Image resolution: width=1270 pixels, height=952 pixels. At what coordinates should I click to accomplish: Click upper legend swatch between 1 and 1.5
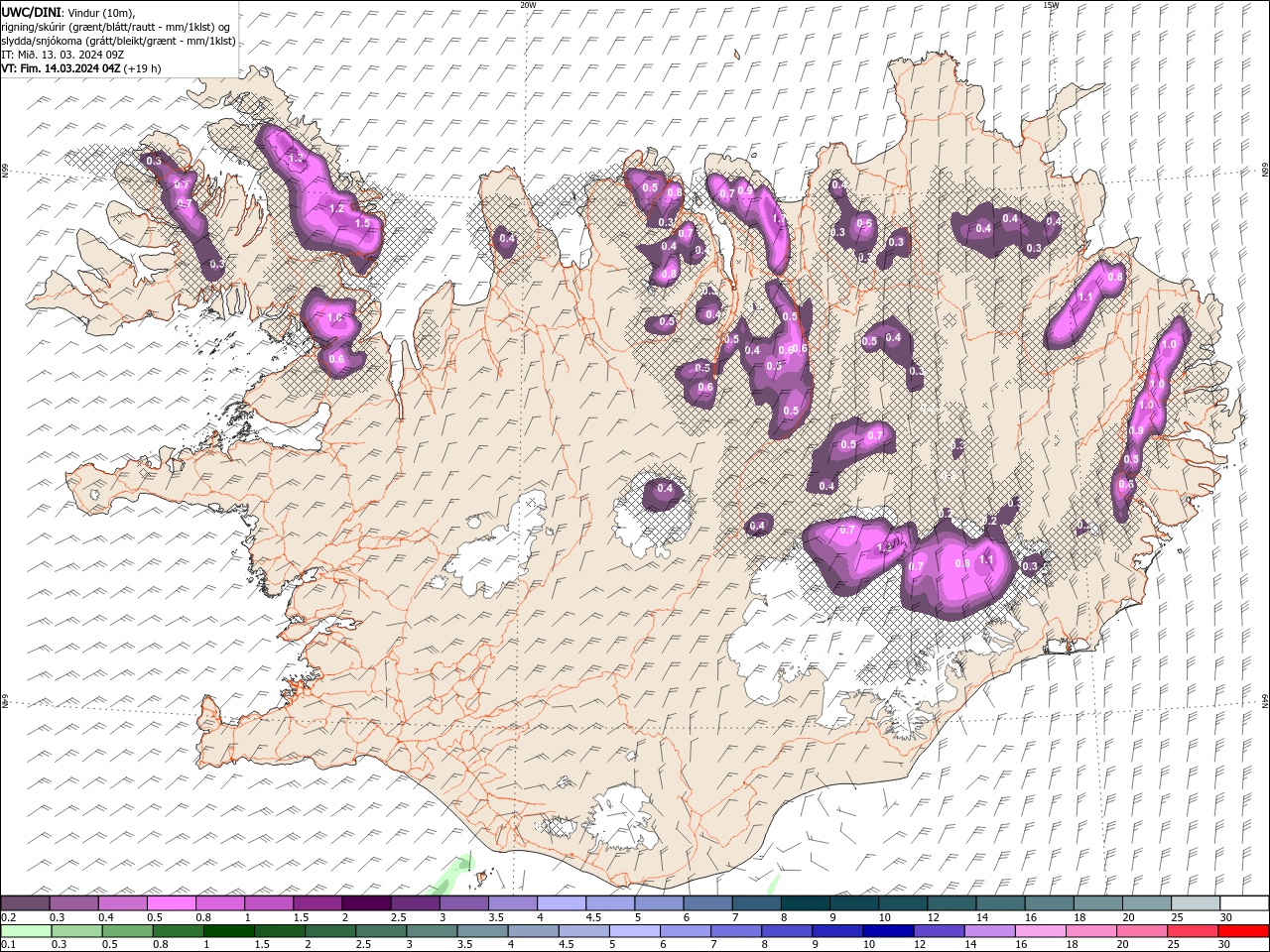click(268, 903)
